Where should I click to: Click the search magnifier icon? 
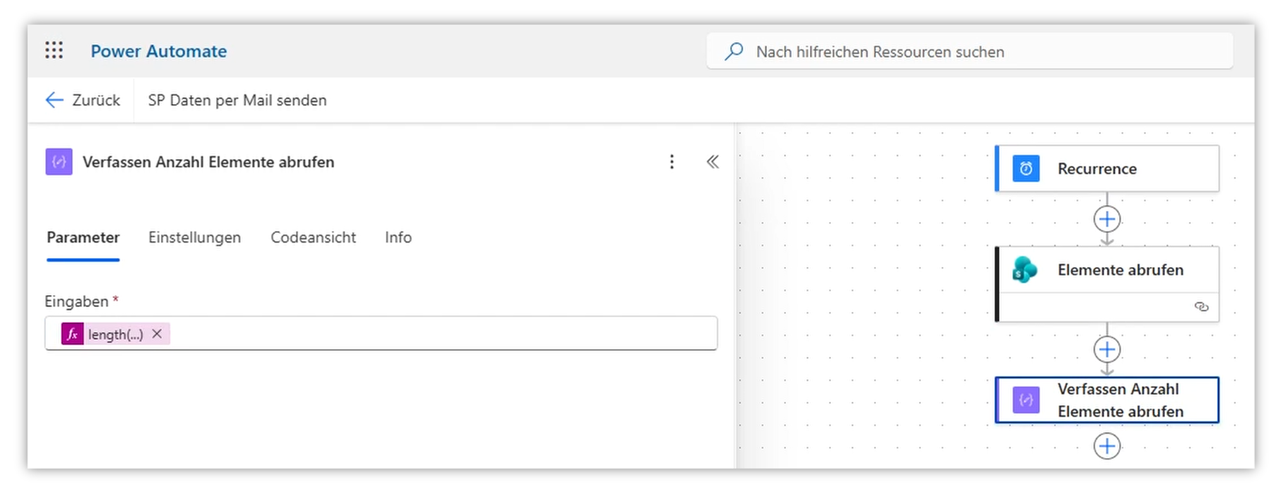click(x=734, y=51)
